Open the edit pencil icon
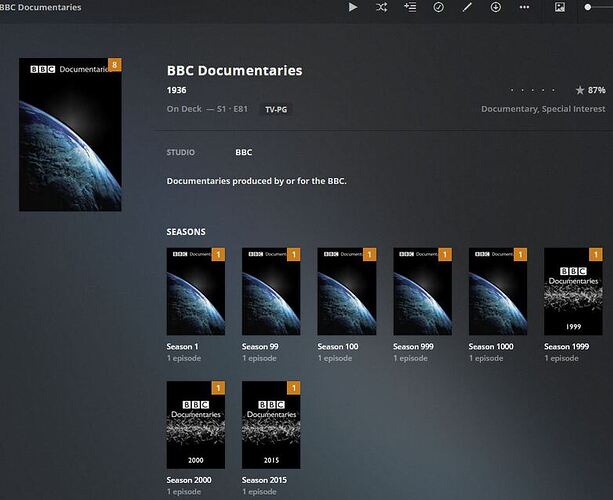Viewport: 613px width, 500px height. pyautogui.click(x=467, y=7)
